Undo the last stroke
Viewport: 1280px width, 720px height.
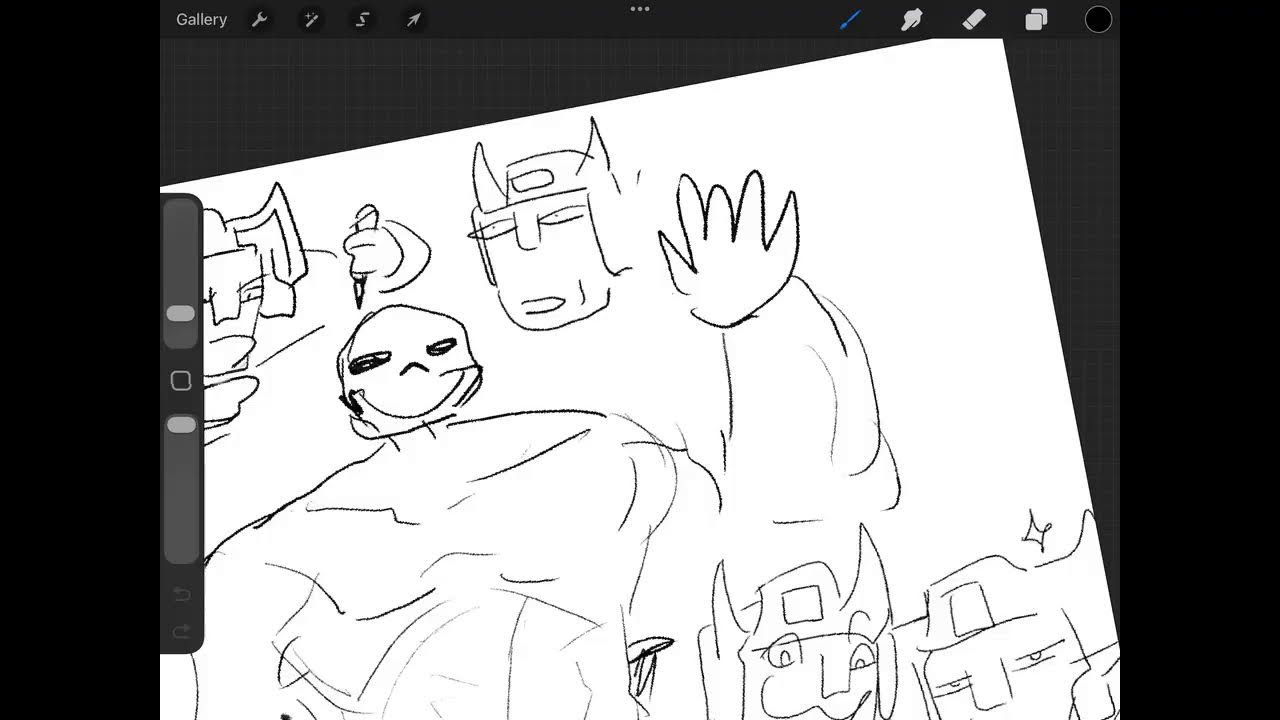pos(181,595)
